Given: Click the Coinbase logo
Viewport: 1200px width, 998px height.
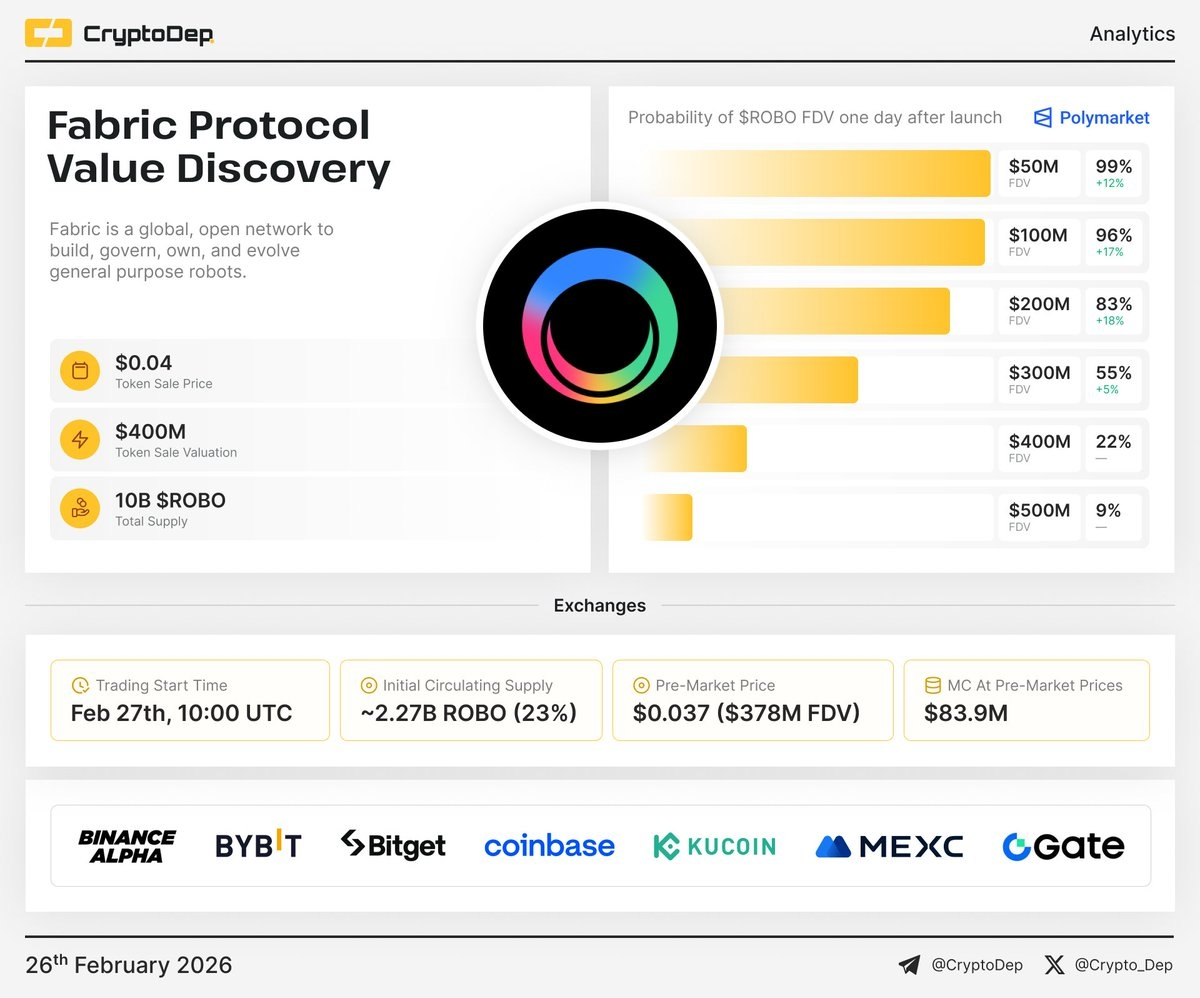Looking at the screenshot, I should pyautogui.click(x=549, y=846).
